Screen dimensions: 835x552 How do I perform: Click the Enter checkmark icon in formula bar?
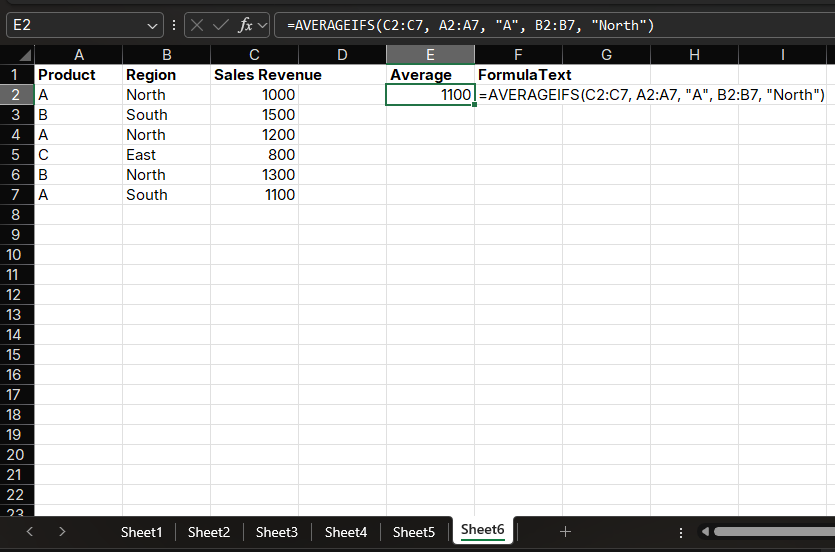coord(220,25)
